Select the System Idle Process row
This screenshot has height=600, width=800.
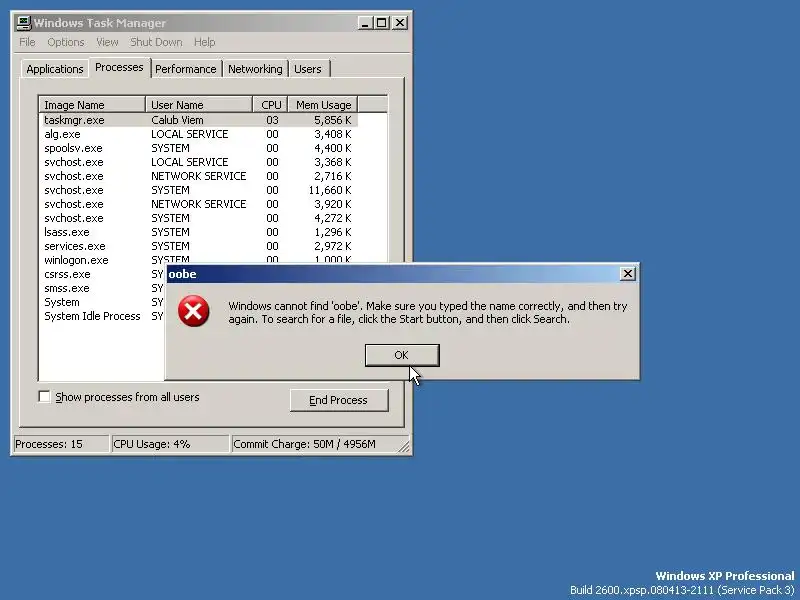[102, 316]
